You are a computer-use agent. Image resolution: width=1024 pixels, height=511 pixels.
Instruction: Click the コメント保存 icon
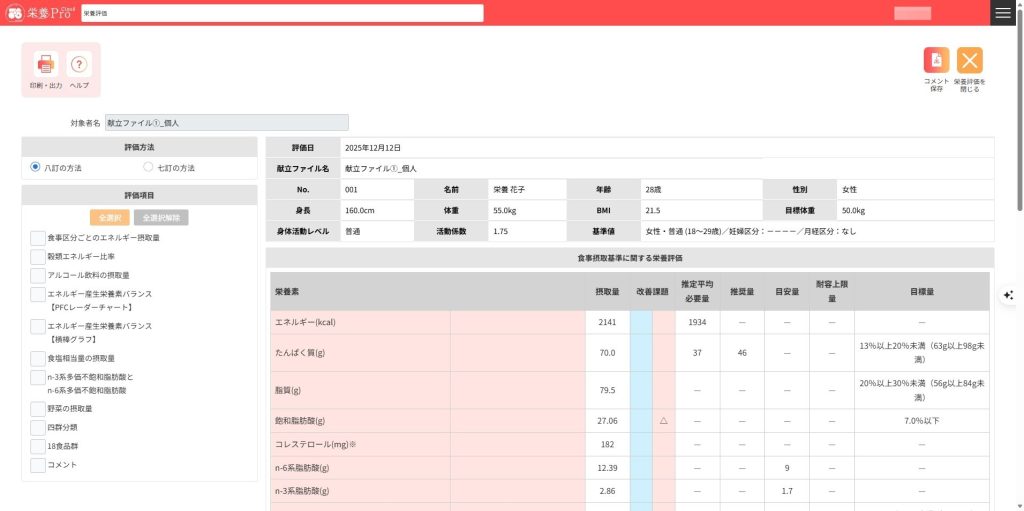coord(936,61)
